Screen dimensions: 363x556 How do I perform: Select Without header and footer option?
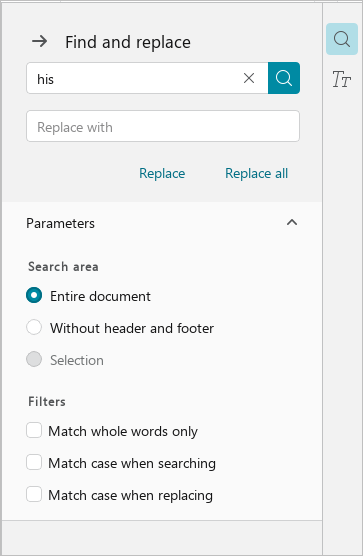pyautogui.click(x=34, y=327)
